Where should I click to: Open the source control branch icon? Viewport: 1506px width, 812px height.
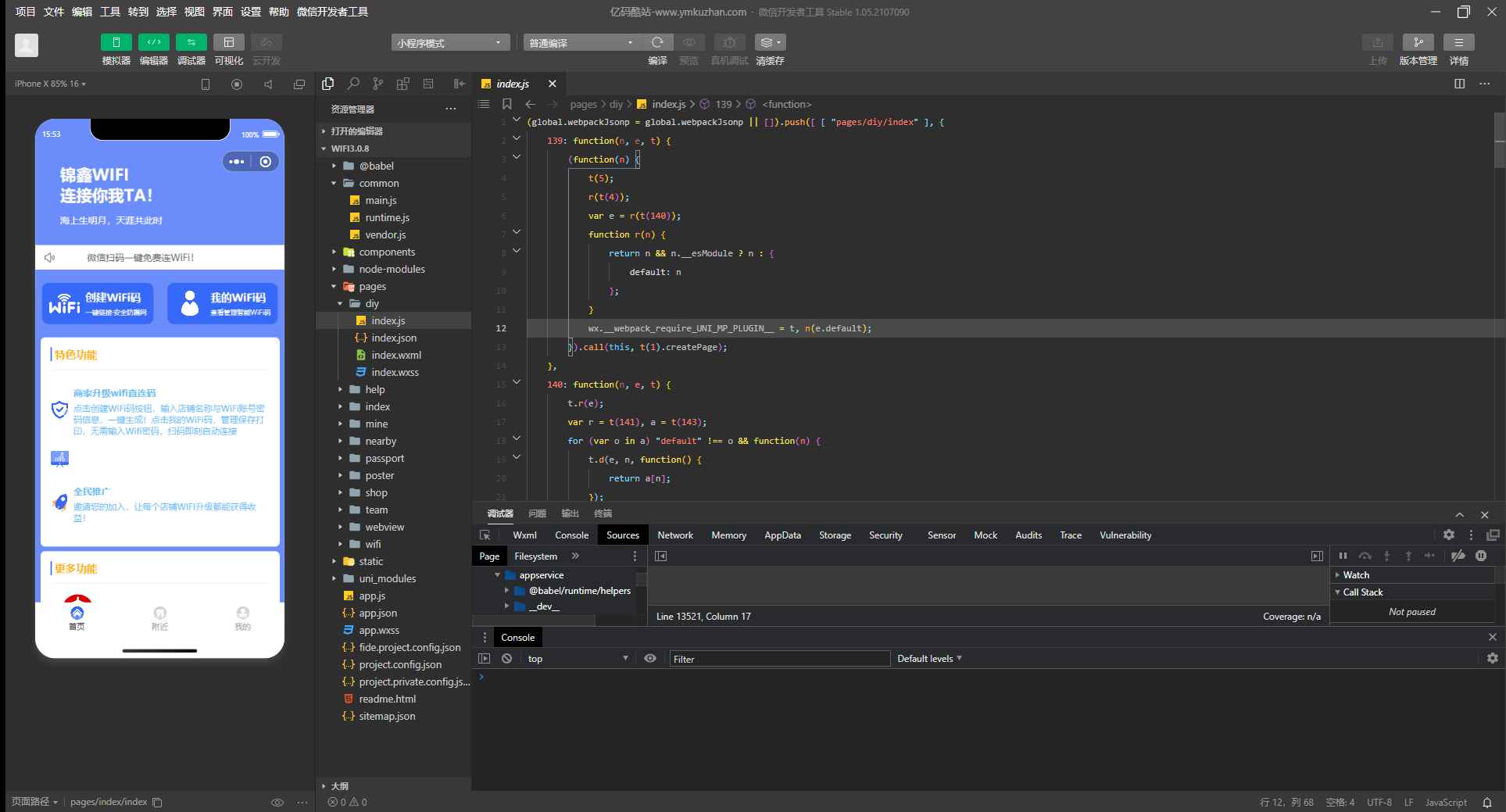378,84
